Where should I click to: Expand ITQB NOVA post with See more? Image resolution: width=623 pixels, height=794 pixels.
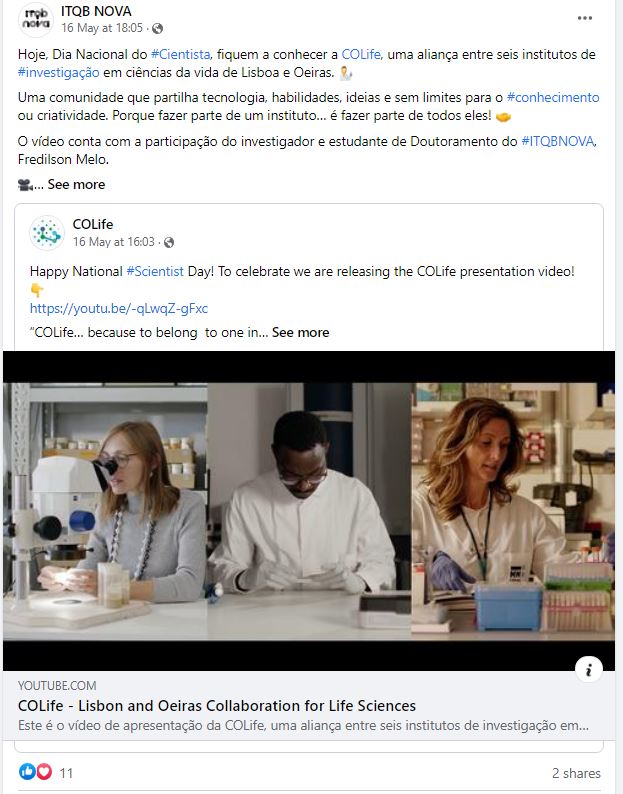tap(76, 184)
